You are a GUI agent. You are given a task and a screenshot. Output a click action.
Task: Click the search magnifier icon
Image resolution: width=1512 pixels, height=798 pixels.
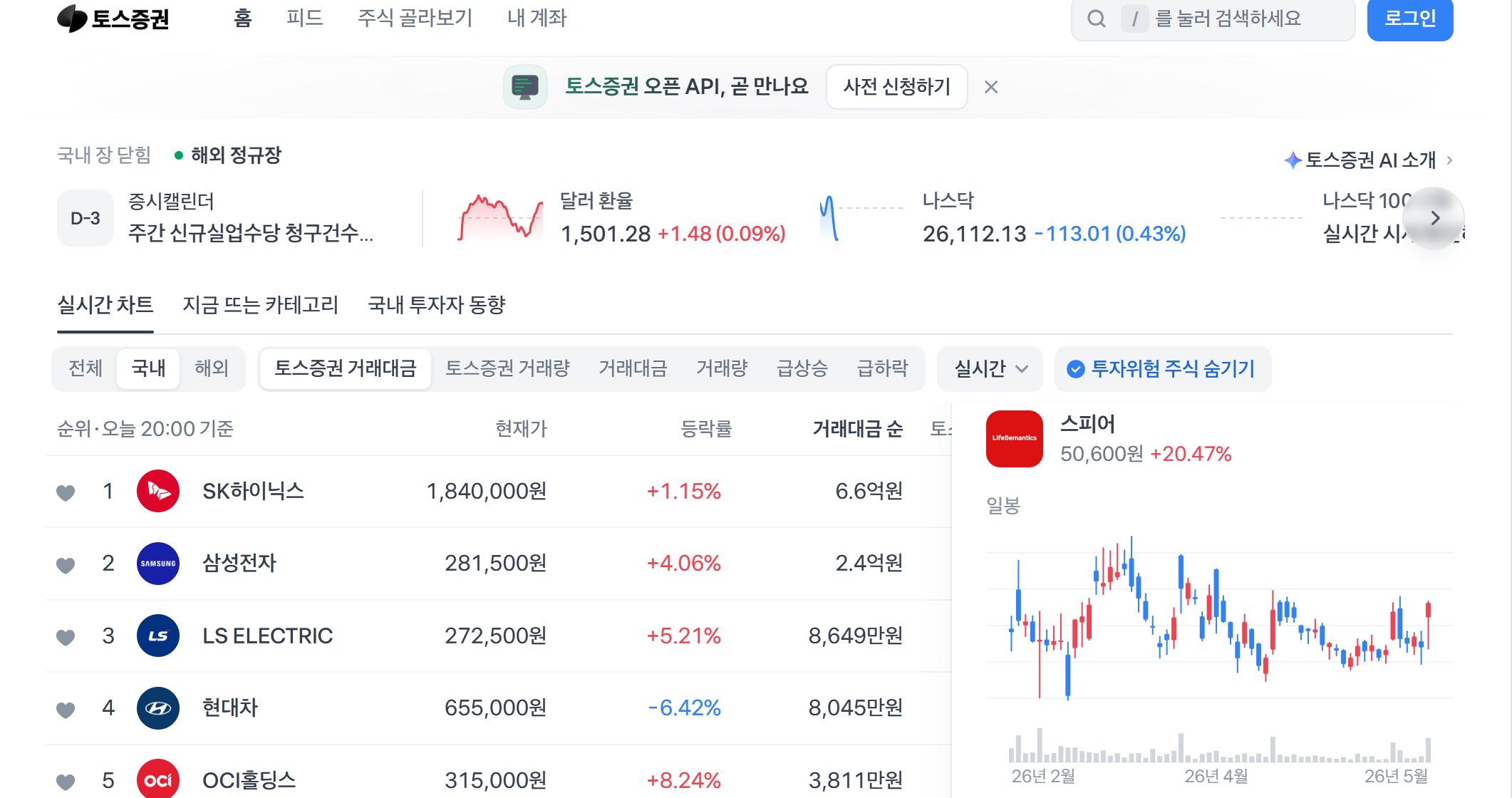pos(1097,19)
